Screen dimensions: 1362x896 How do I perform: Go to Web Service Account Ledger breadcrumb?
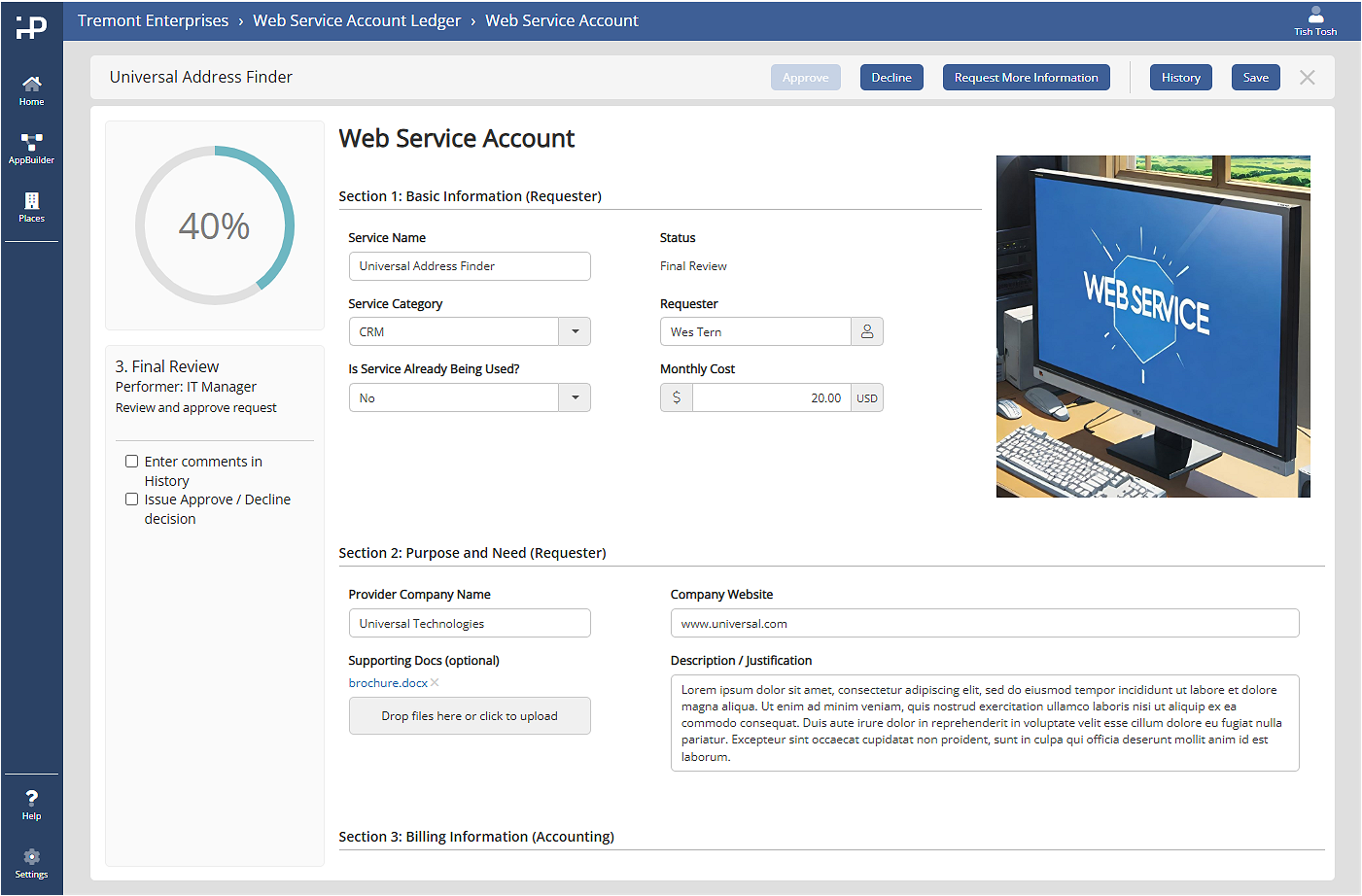pyautogui.click(x=357, y=20)
